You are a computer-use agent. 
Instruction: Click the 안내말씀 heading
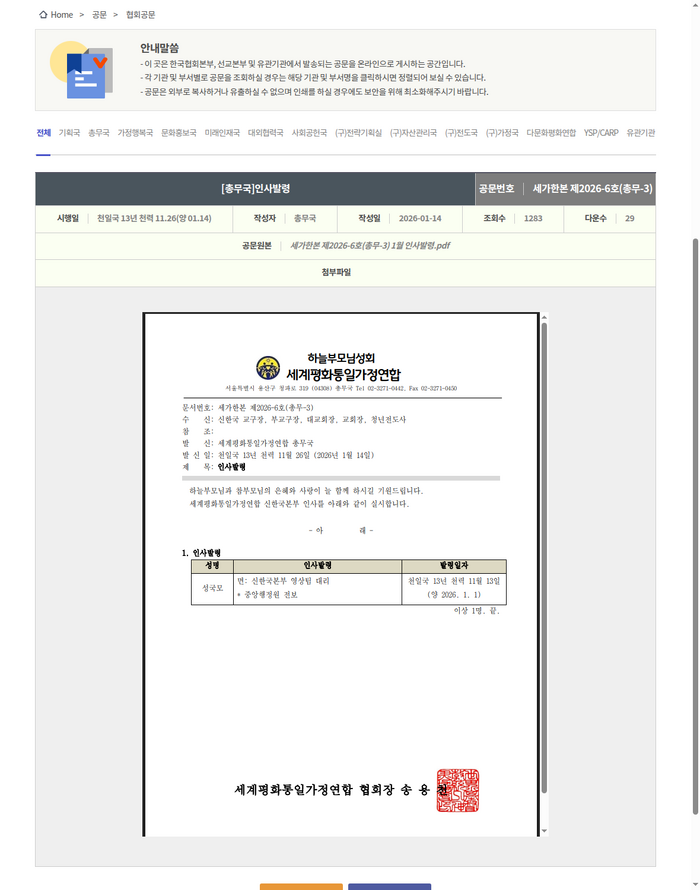coord(160,48)
